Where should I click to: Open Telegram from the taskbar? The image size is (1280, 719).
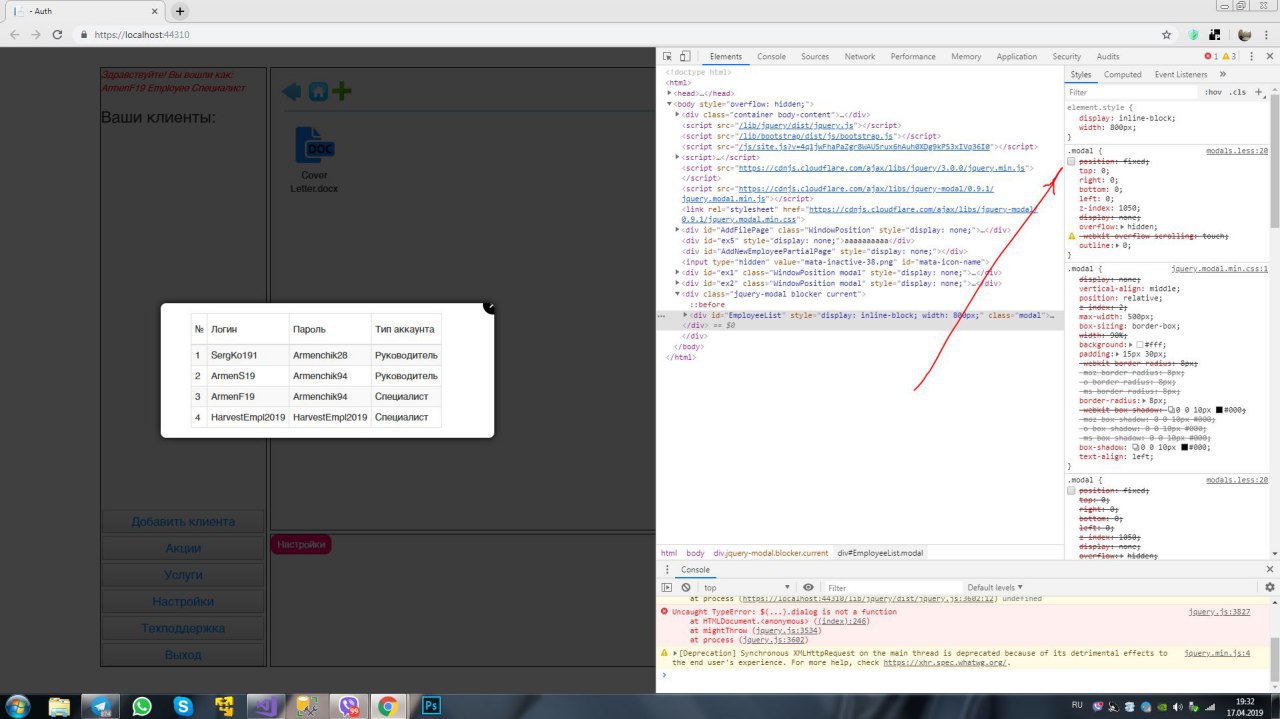[x=100, y=706]
